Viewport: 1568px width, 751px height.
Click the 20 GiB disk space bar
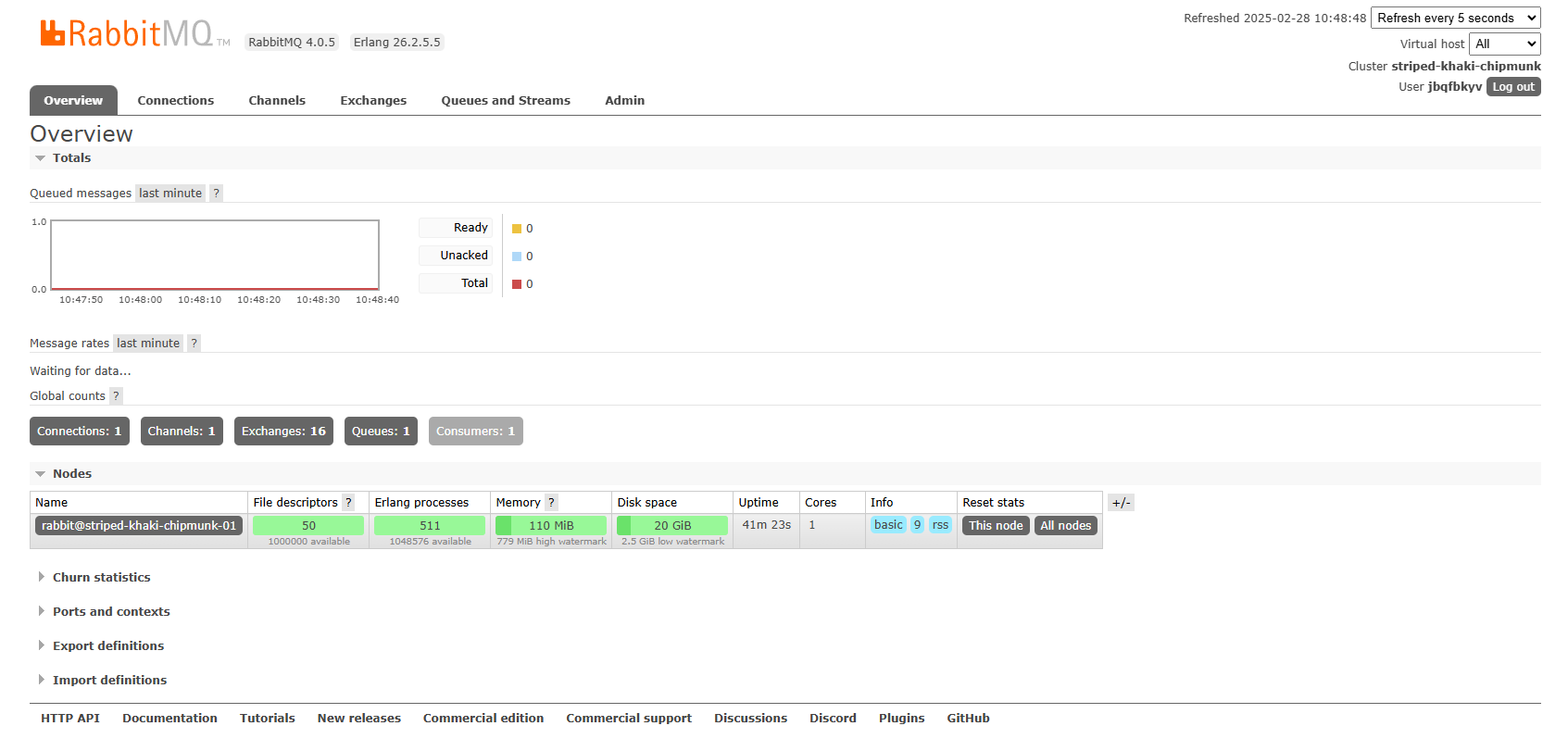pos(672,525)
